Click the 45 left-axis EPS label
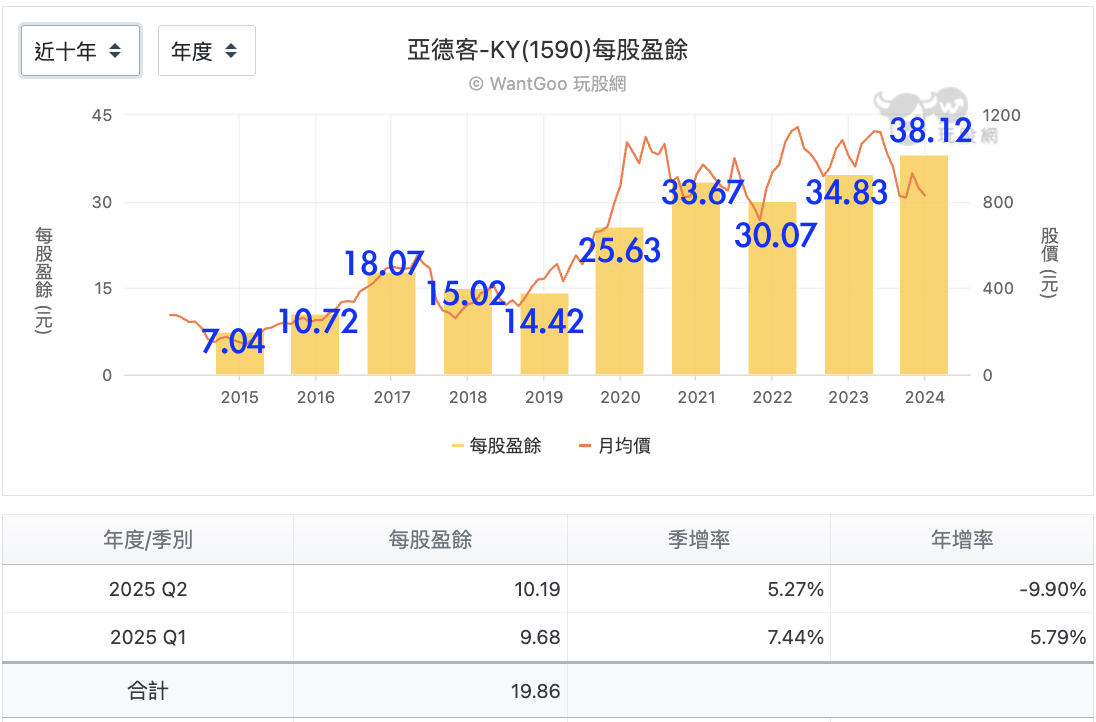This screenshot has height=722, width=1096. click(x=102, y=115)
